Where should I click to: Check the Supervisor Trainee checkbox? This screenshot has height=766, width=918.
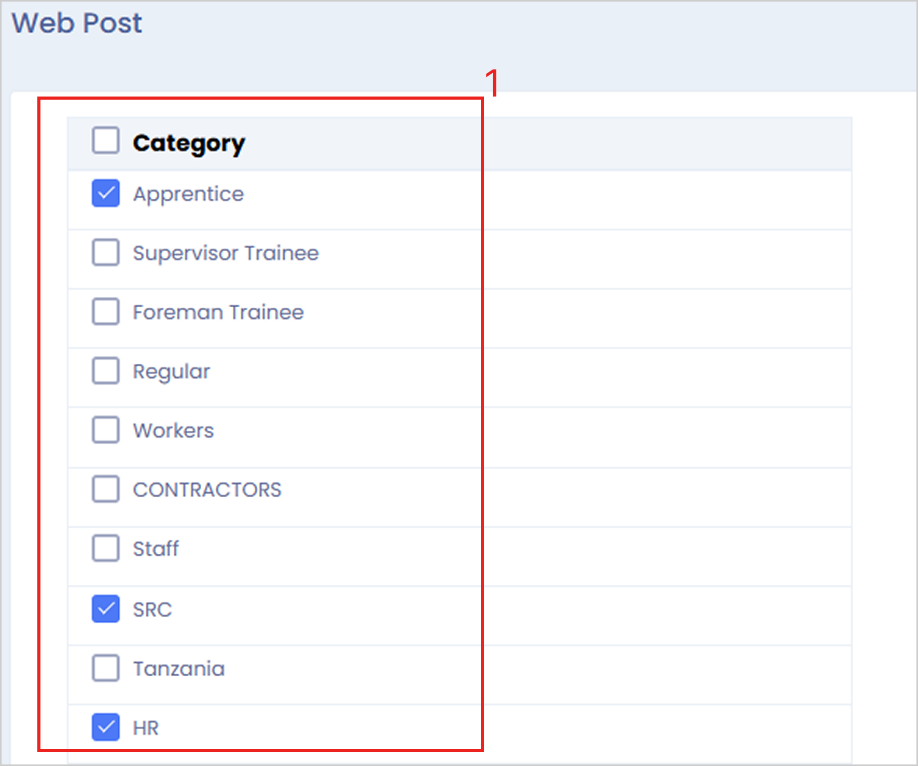[106, 253]
